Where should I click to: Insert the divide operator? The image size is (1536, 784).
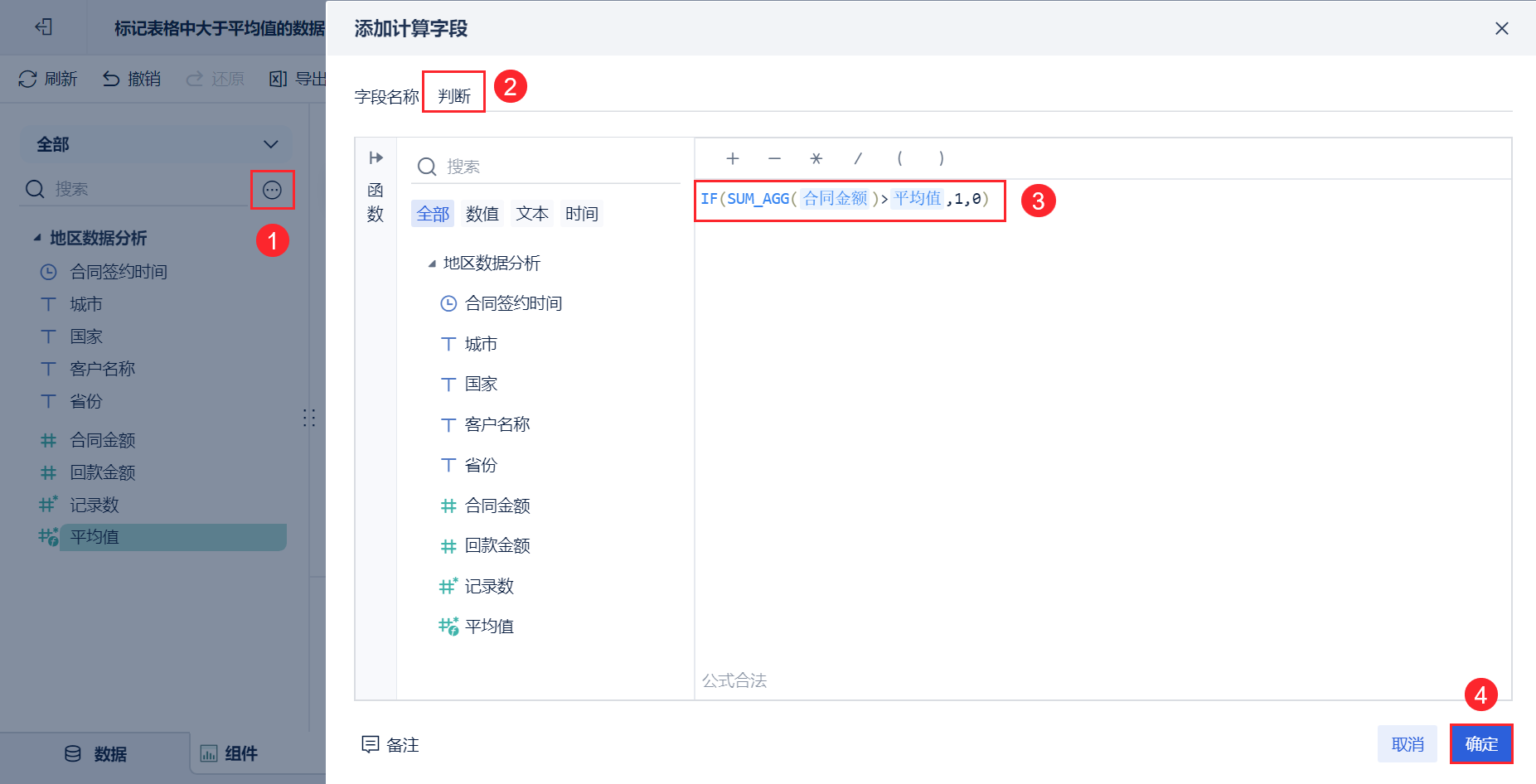point(858,158)
